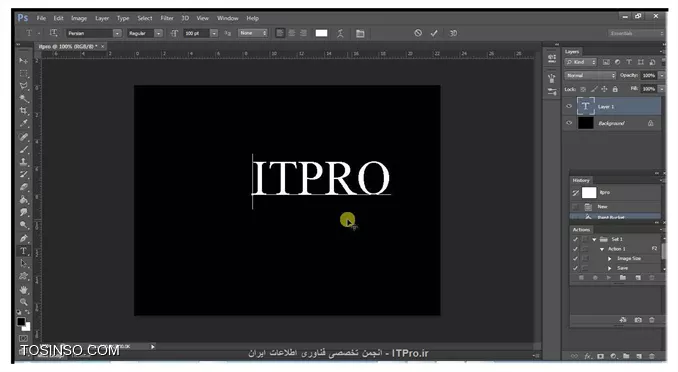Image resolution: width=678 pixels, height=372 pixels.
Task: Hide the Background layer eye icon
Action: pyautogui.click(x=569, y=123)
